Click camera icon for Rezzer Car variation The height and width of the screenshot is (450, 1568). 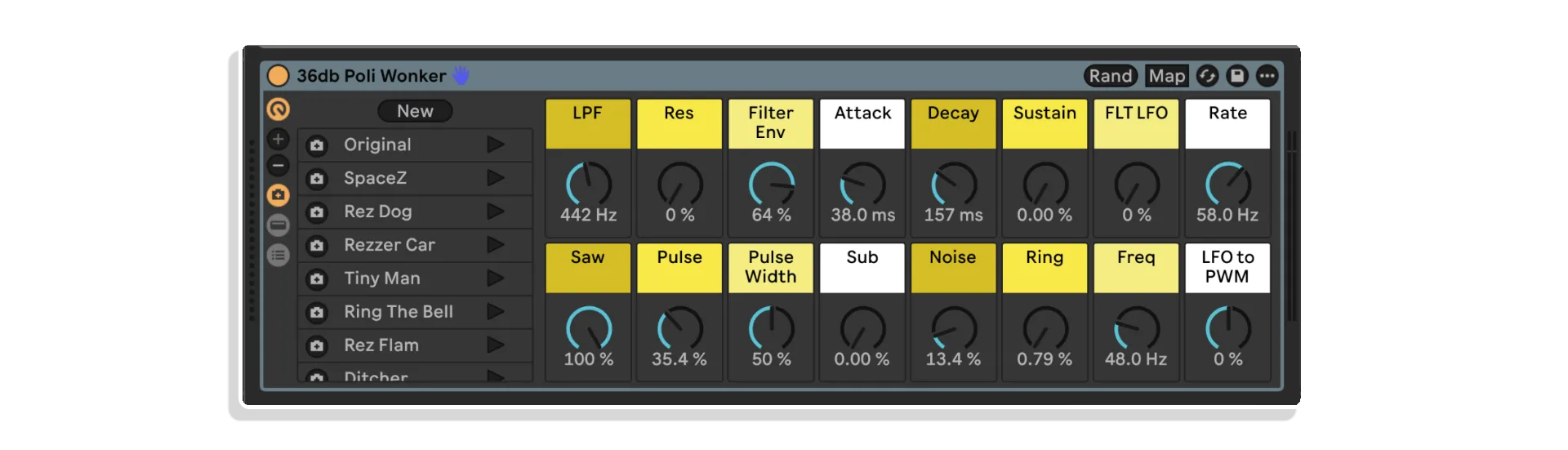317,246
